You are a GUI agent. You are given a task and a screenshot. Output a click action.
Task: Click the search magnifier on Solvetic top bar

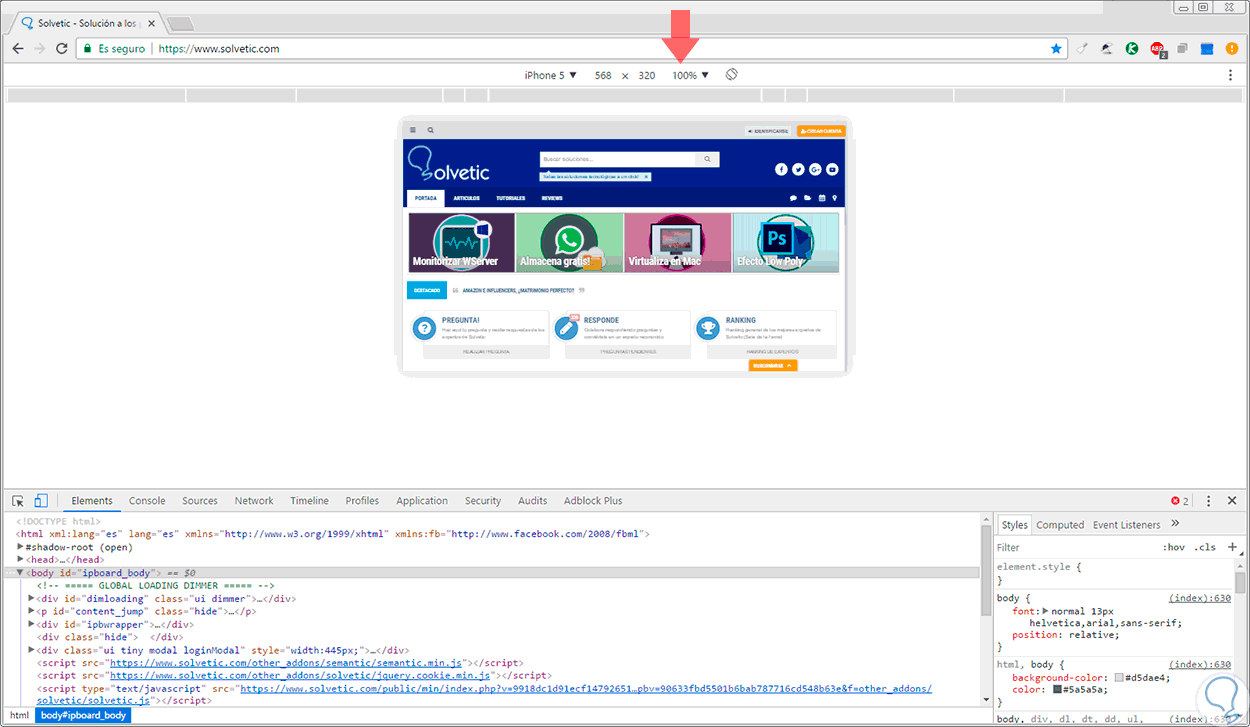431,130
